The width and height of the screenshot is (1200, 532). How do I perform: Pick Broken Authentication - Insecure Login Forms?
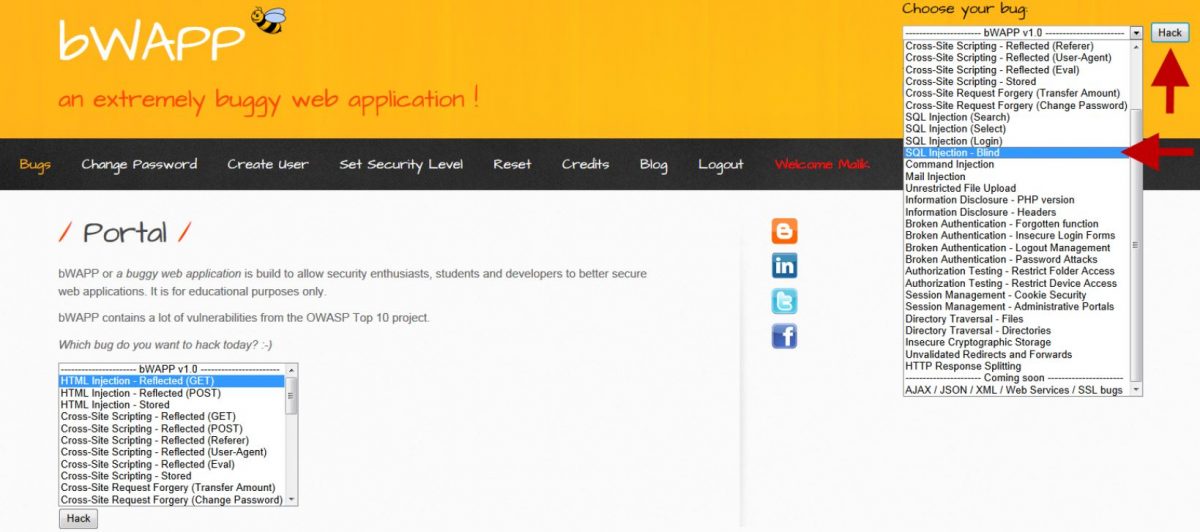pyautogui.click(x=1015, y=236)
